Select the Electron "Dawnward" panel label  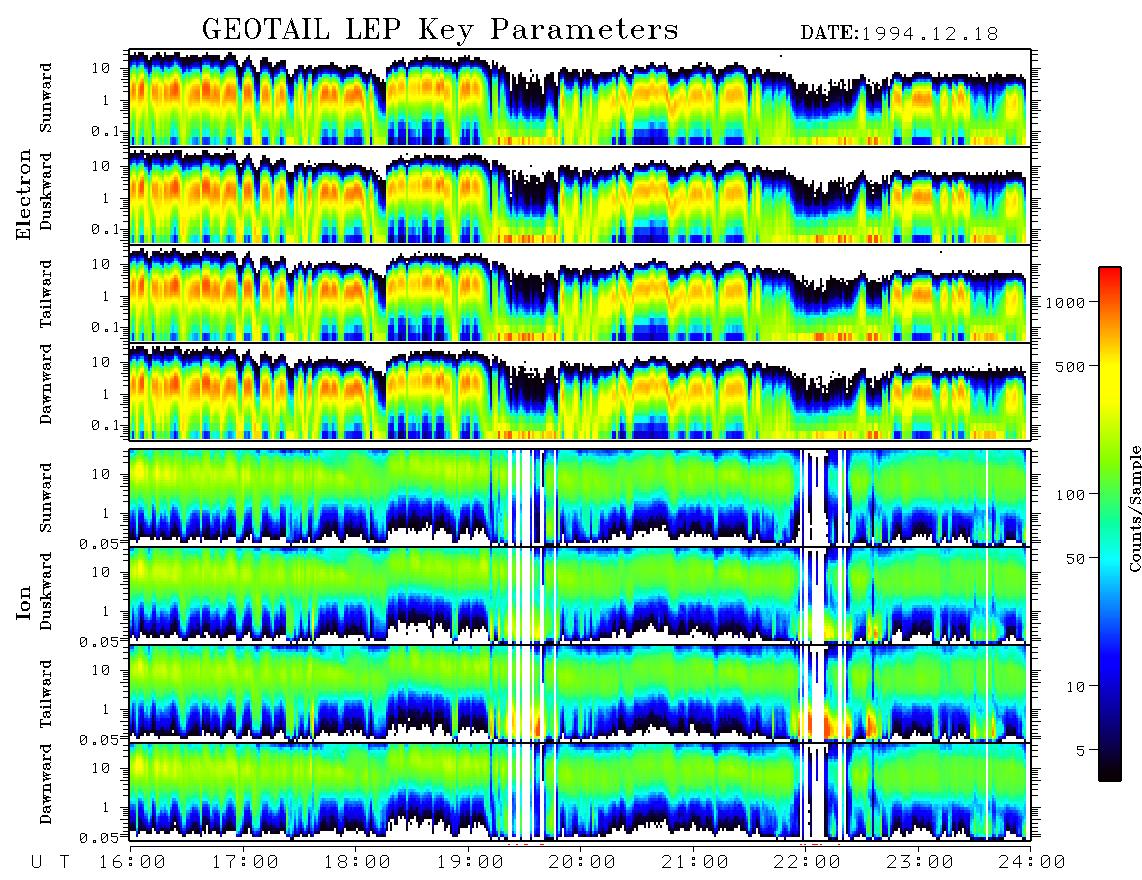click(46, 384)
